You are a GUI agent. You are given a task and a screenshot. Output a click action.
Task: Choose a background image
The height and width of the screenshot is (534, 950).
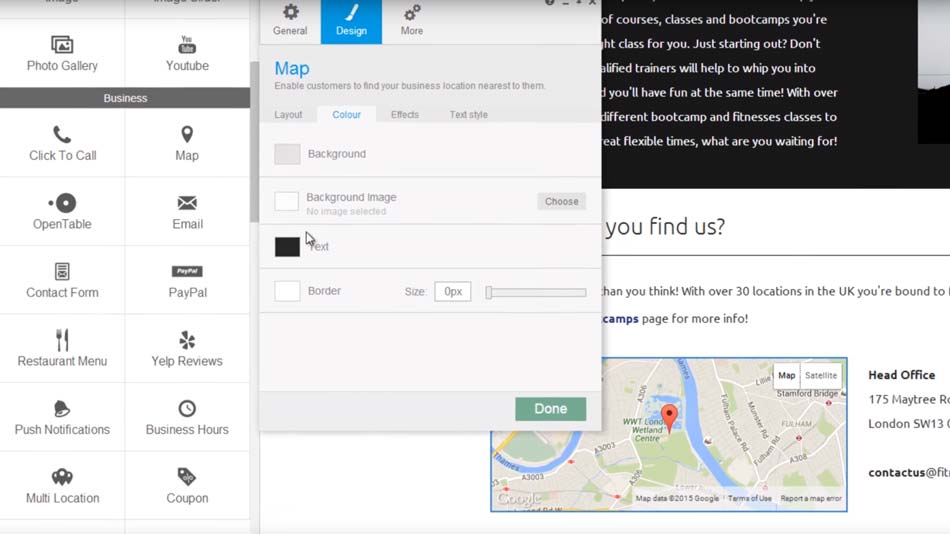[561, 201]
